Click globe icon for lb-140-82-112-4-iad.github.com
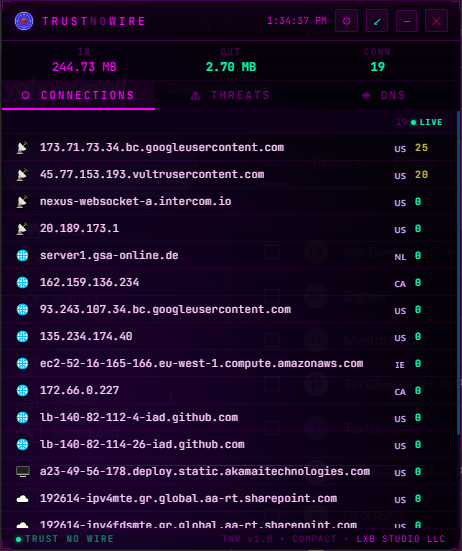 (x=22, y=417)
